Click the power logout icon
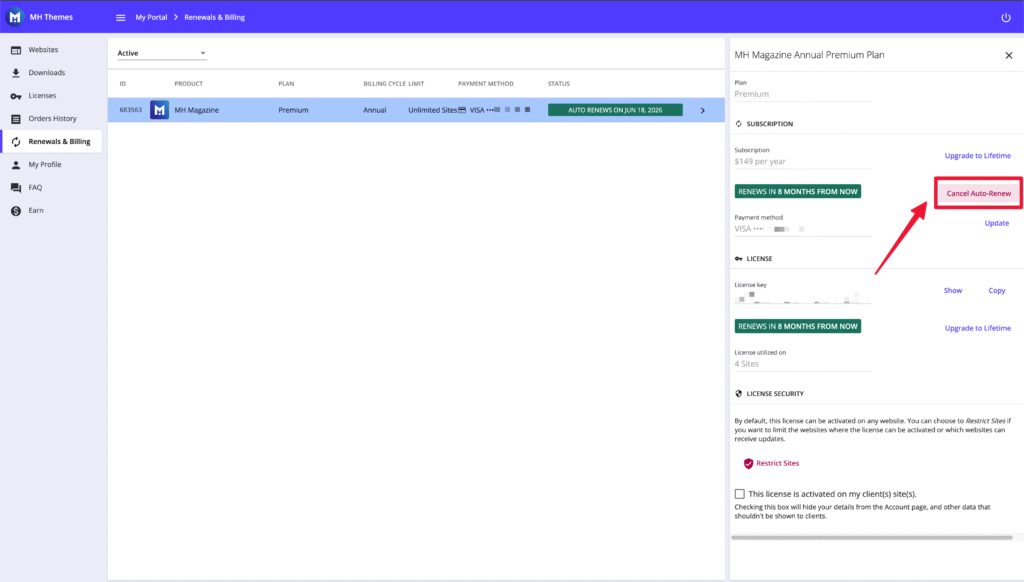The image size is (1024, 582). point(1005,18)
